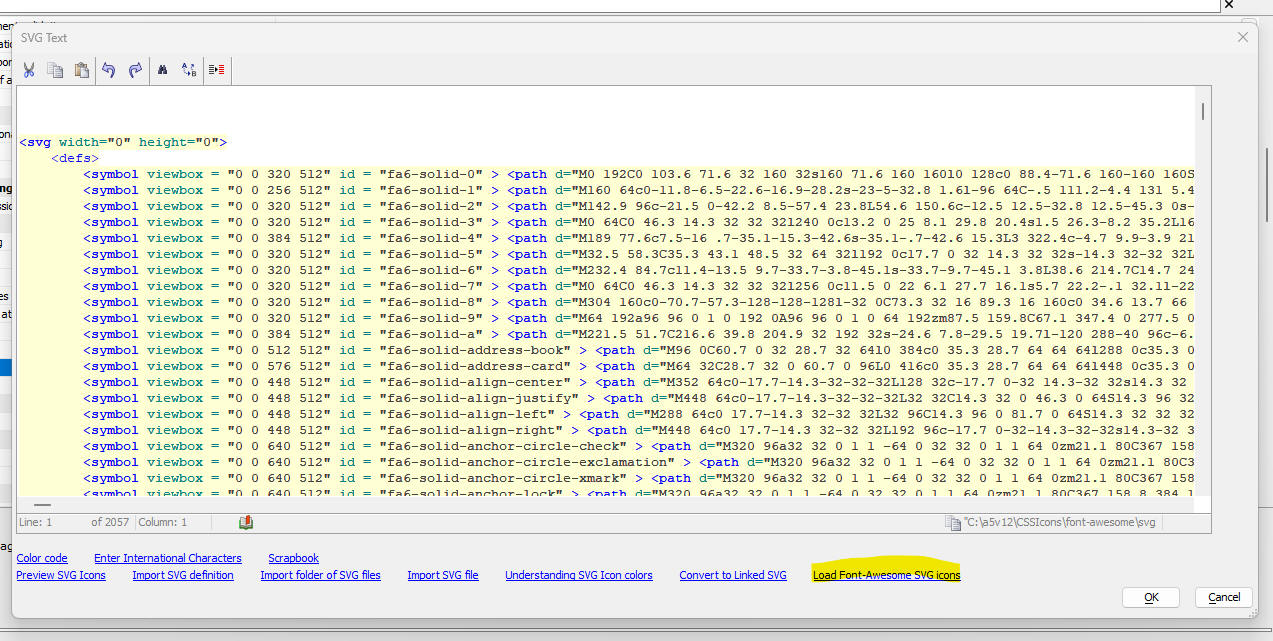This screenshot has width=1273, height=641.
Task: Open the Color code link
Action: 42,558
